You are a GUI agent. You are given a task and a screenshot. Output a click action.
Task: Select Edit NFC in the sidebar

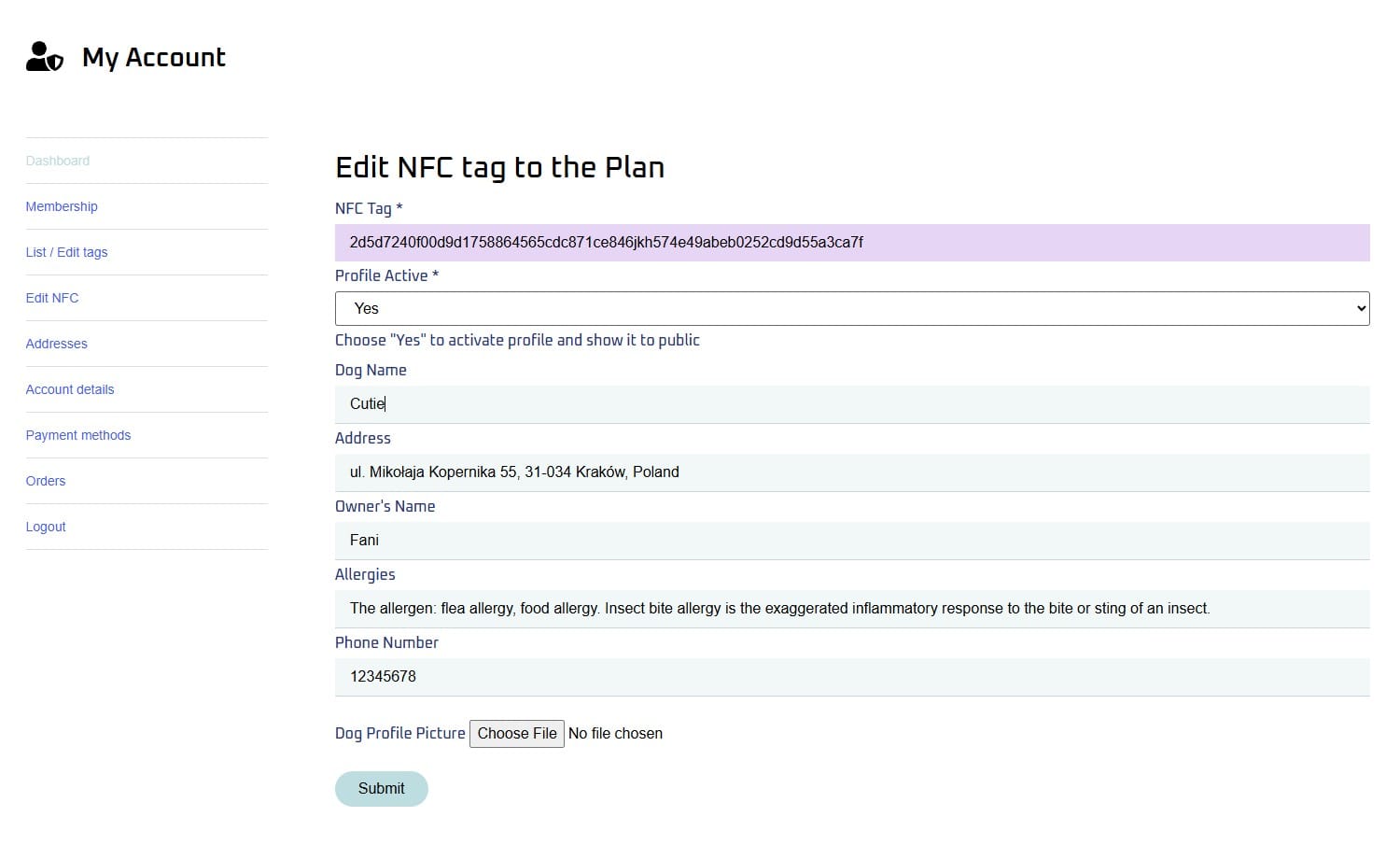[x=52, y=298]
